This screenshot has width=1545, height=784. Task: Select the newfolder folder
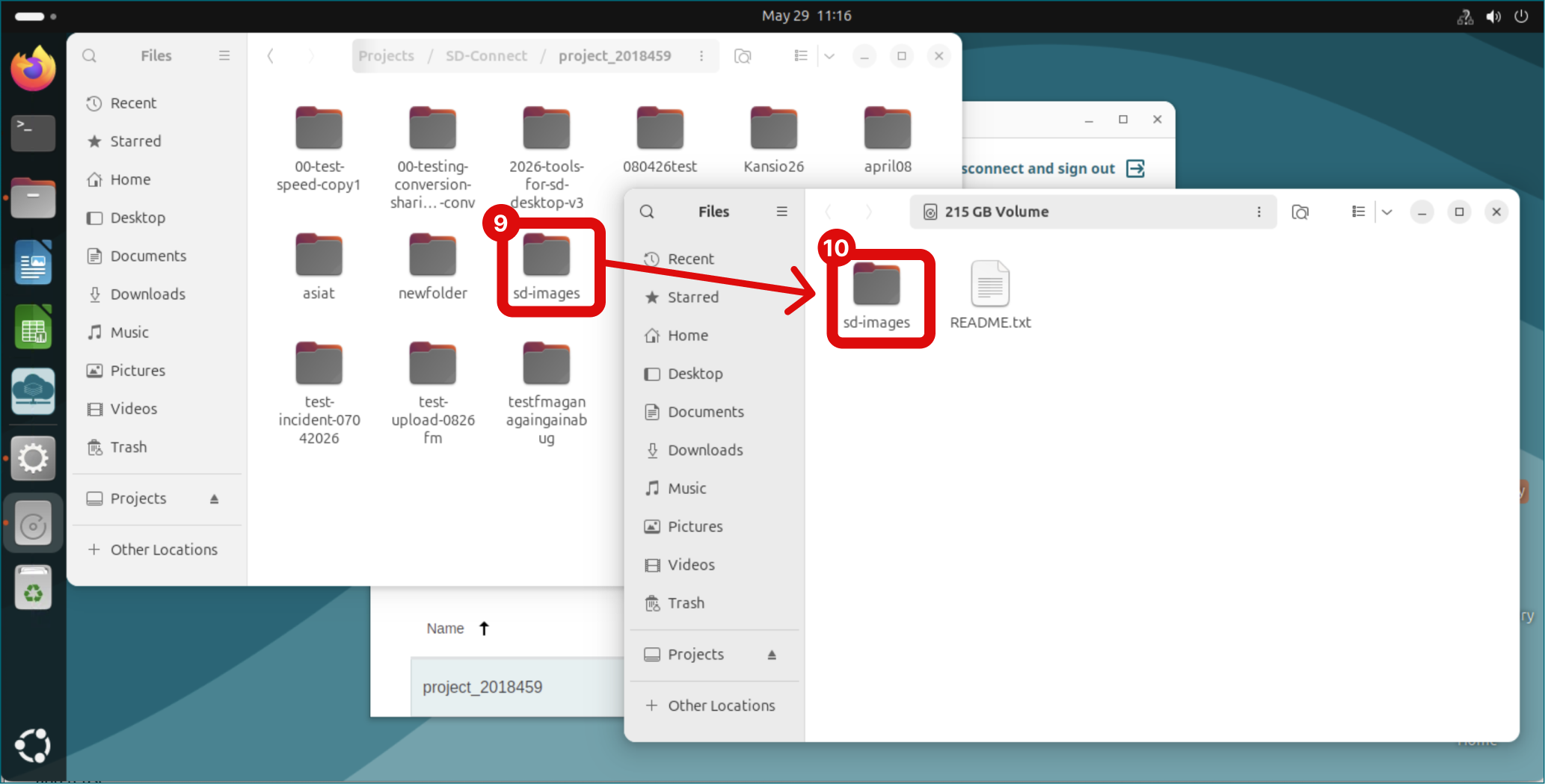click(x=432, y=267)
